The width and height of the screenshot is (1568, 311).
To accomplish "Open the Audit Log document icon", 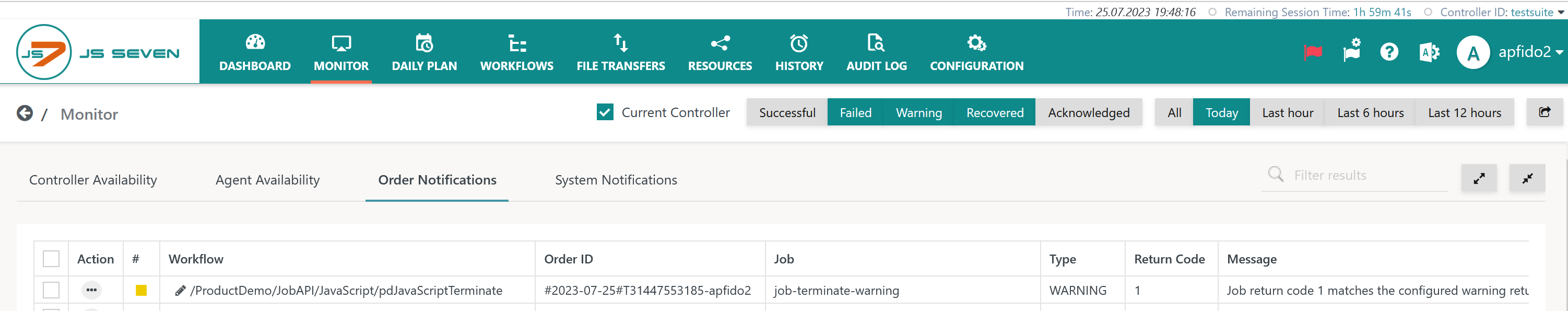I will click(876, 43).
